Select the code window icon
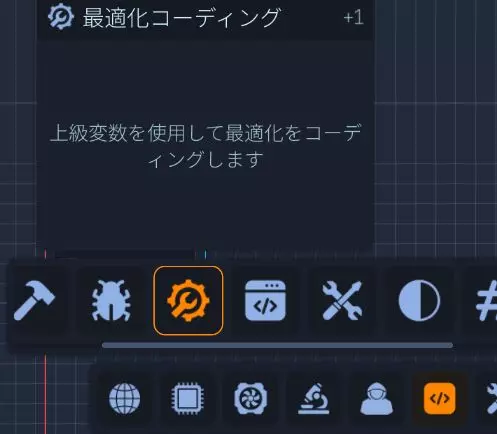 pos(265,301)
